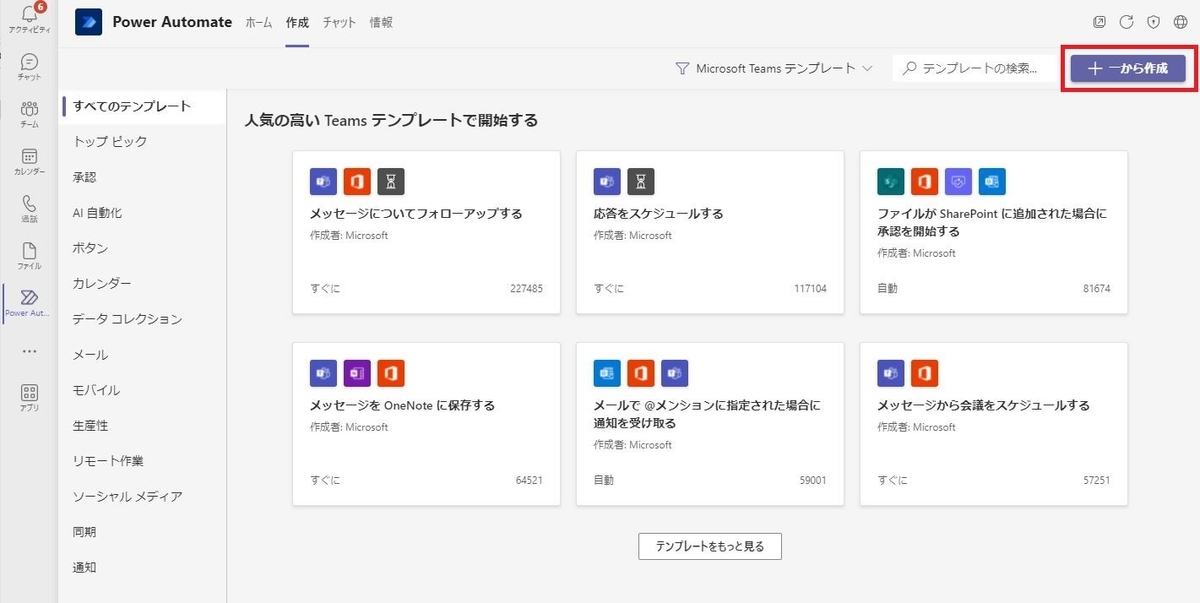
Task: Click usage count 117104
Action: click(809, 288)
